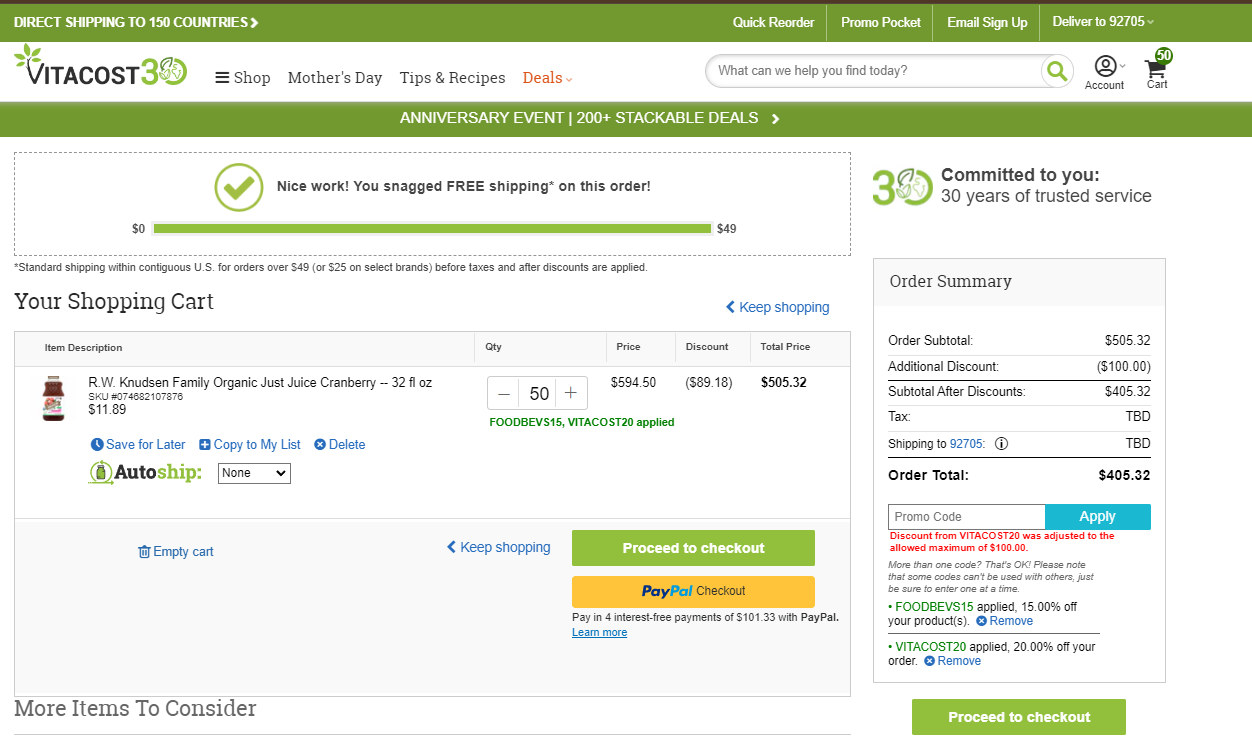This screenshot has width=1252, height=737.
Task: Remove the VITACOST20 promo code
Action: (x=952, y=661)
